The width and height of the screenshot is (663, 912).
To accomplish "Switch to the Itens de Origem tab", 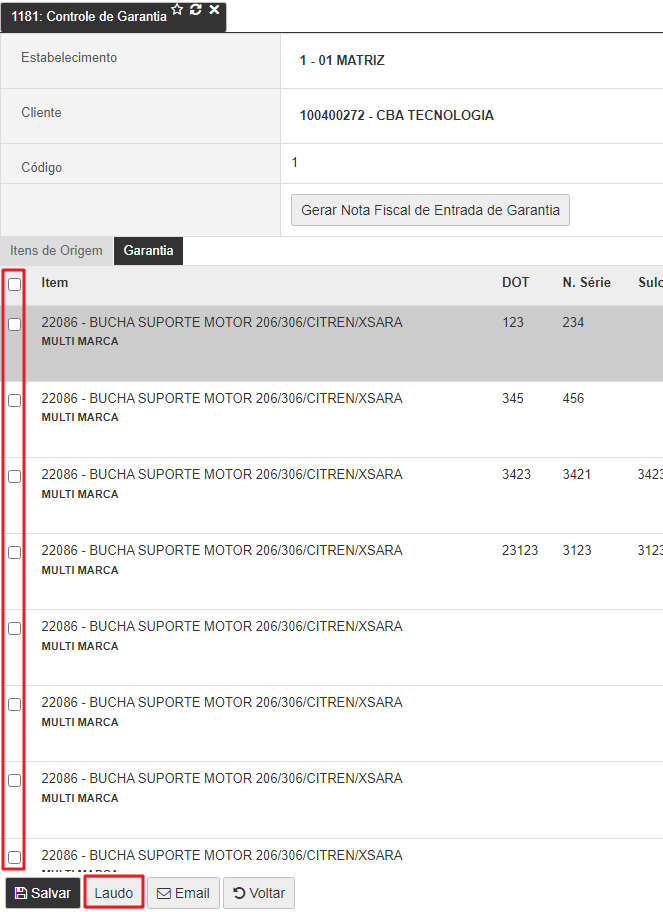I will point(56,251).
